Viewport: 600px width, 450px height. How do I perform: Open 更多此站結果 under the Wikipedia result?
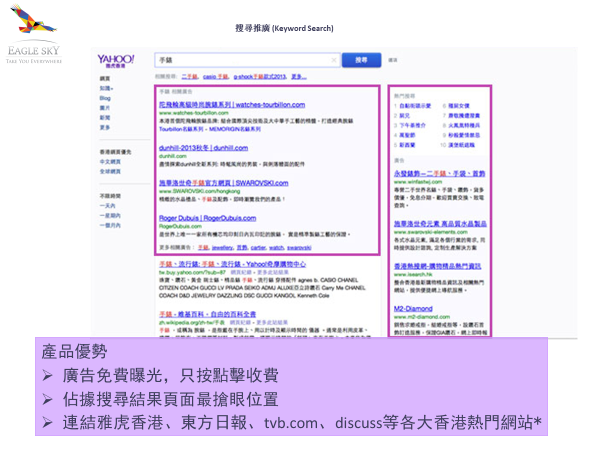tap(272, 323)
